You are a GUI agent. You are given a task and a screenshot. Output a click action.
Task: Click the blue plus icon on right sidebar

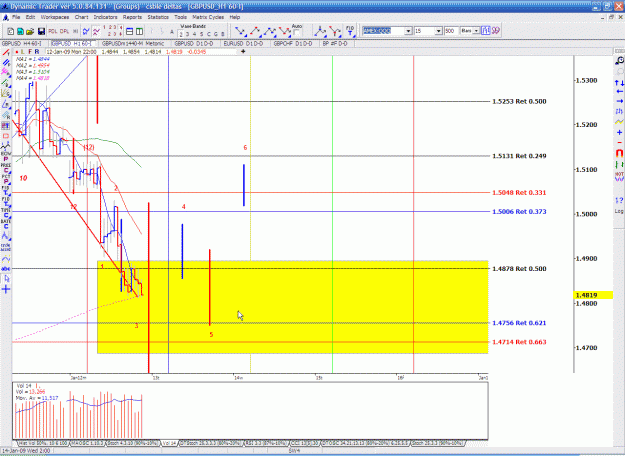(619, 132)
